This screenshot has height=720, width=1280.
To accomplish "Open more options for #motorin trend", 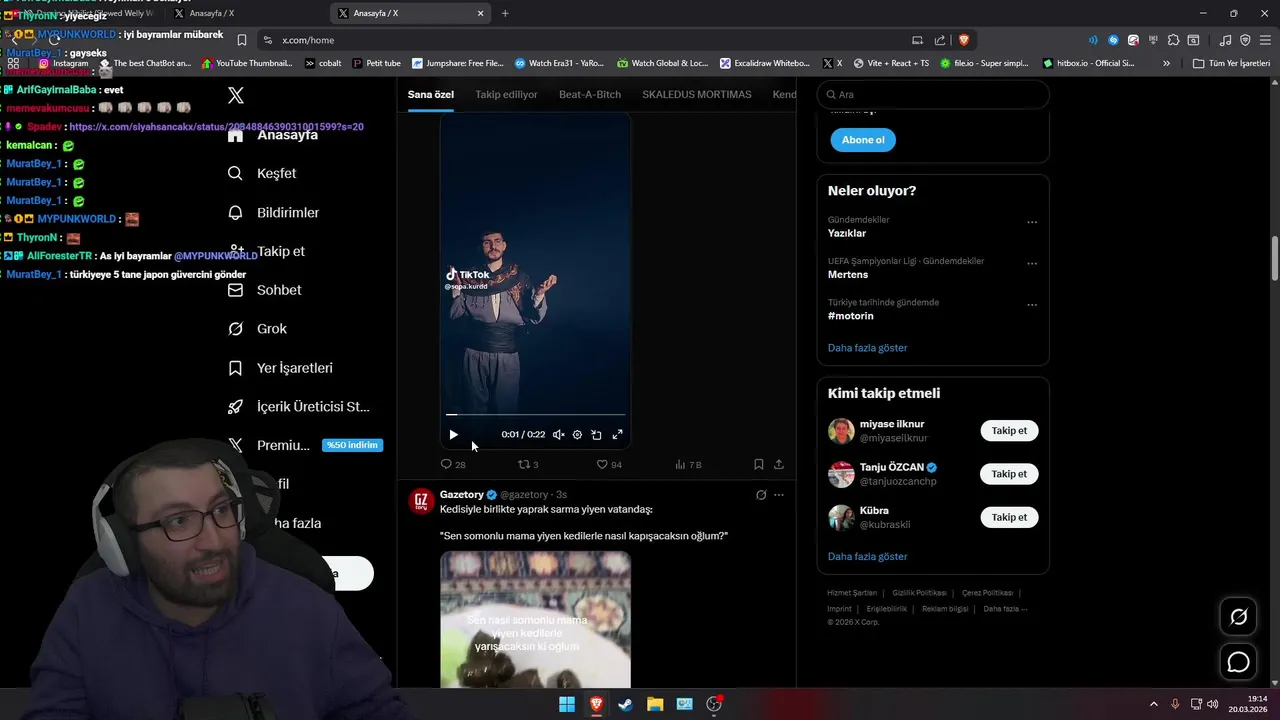I will click(x=1032, y=305).
